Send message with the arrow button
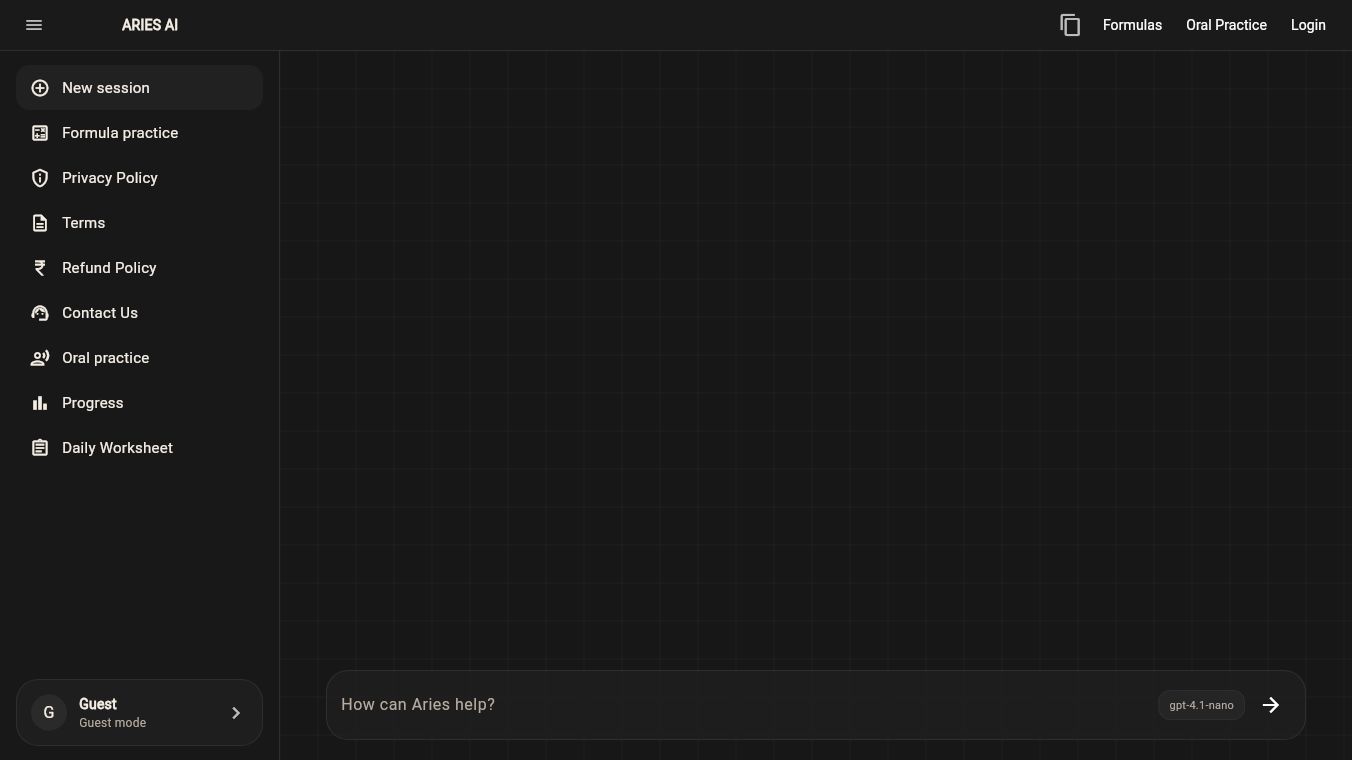 (x=1271, y=705)
